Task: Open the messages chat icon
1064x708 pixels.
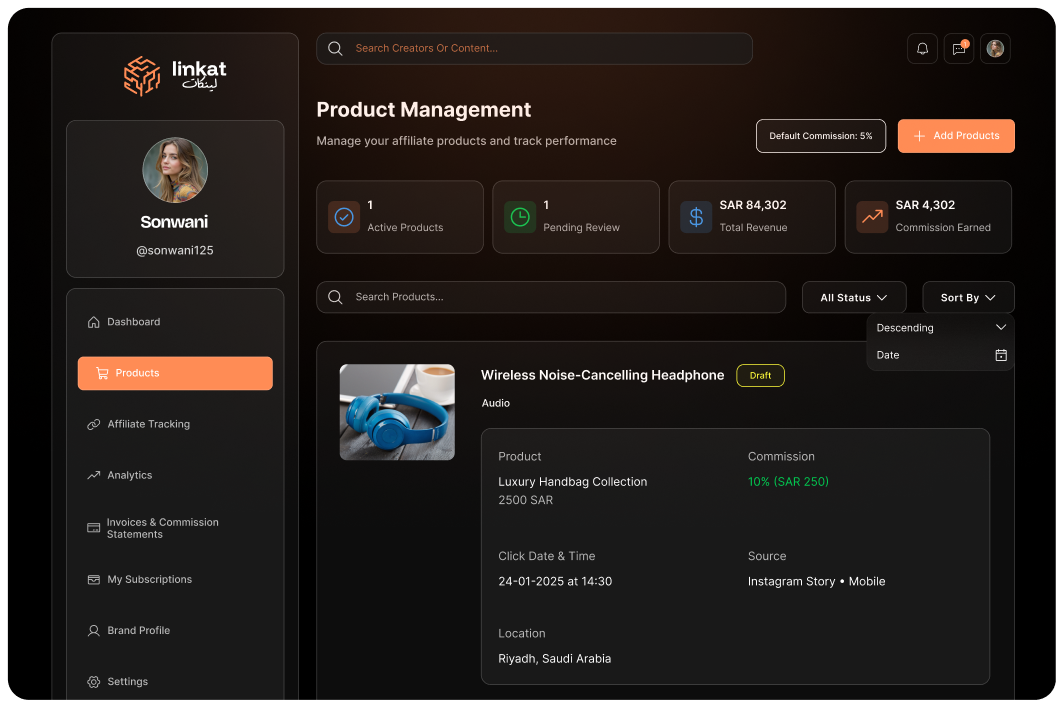Action: click(x=959, y=49)
